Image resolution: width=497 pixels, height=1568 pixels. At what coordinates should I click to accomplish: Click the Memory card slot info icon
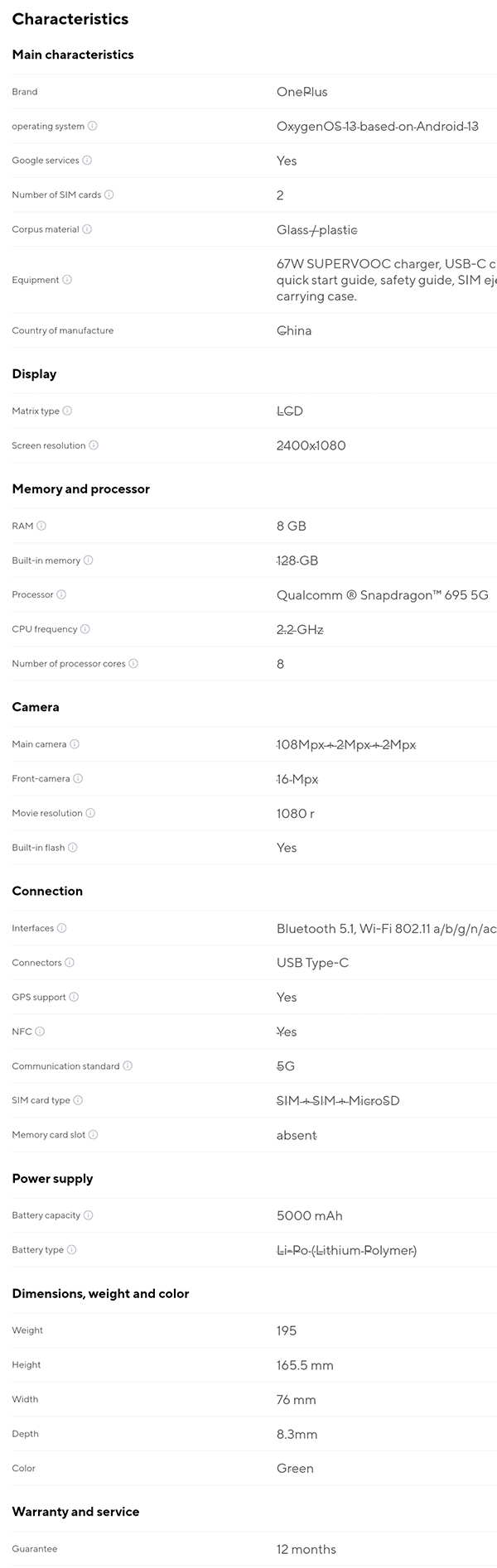click(x=94, y=1135)
